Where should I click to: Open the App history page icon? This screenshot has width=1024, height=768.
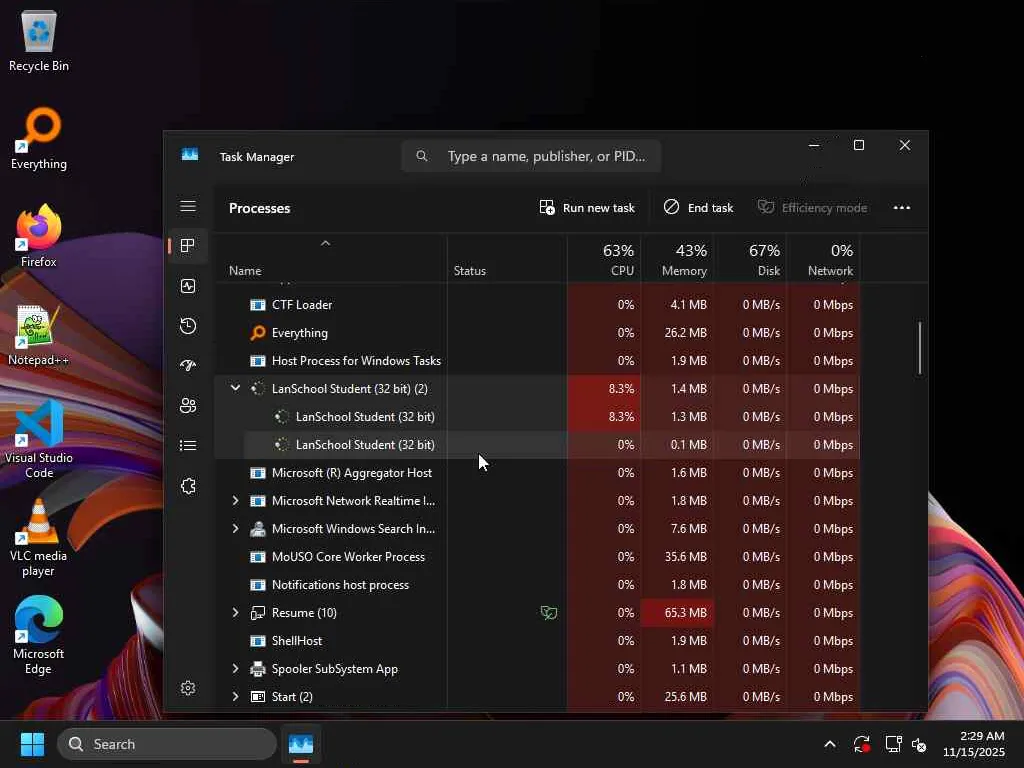pos(188,326)
